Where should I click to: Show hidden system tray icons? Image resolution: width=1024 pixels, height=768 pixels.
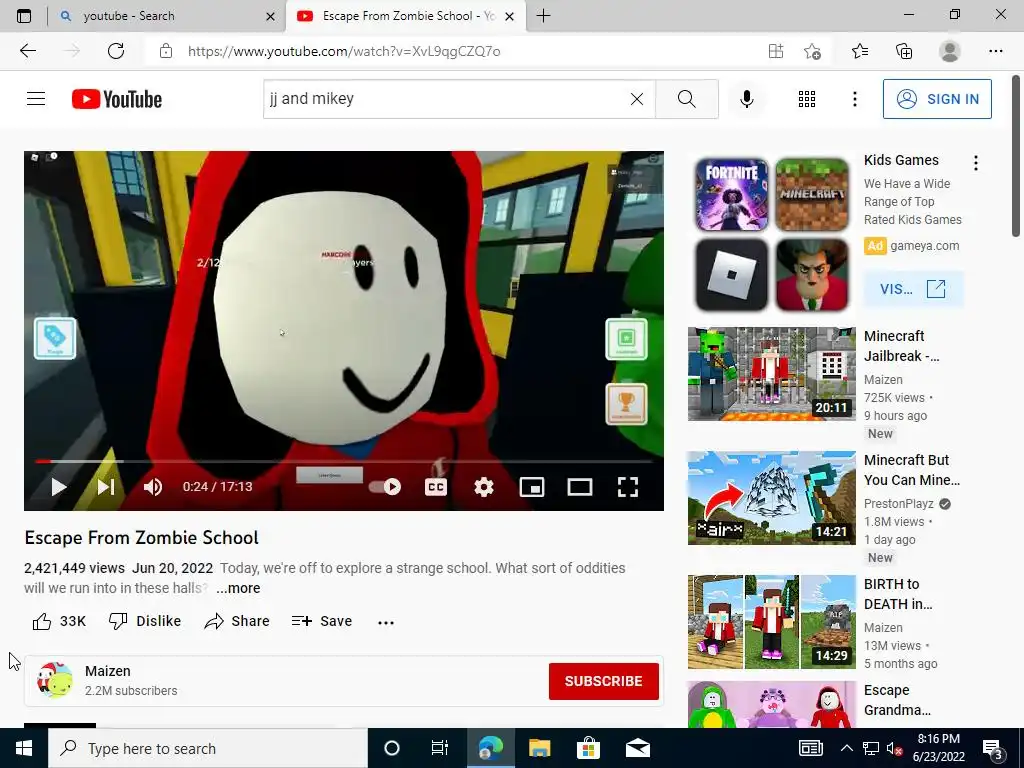[x=846, y=748]
